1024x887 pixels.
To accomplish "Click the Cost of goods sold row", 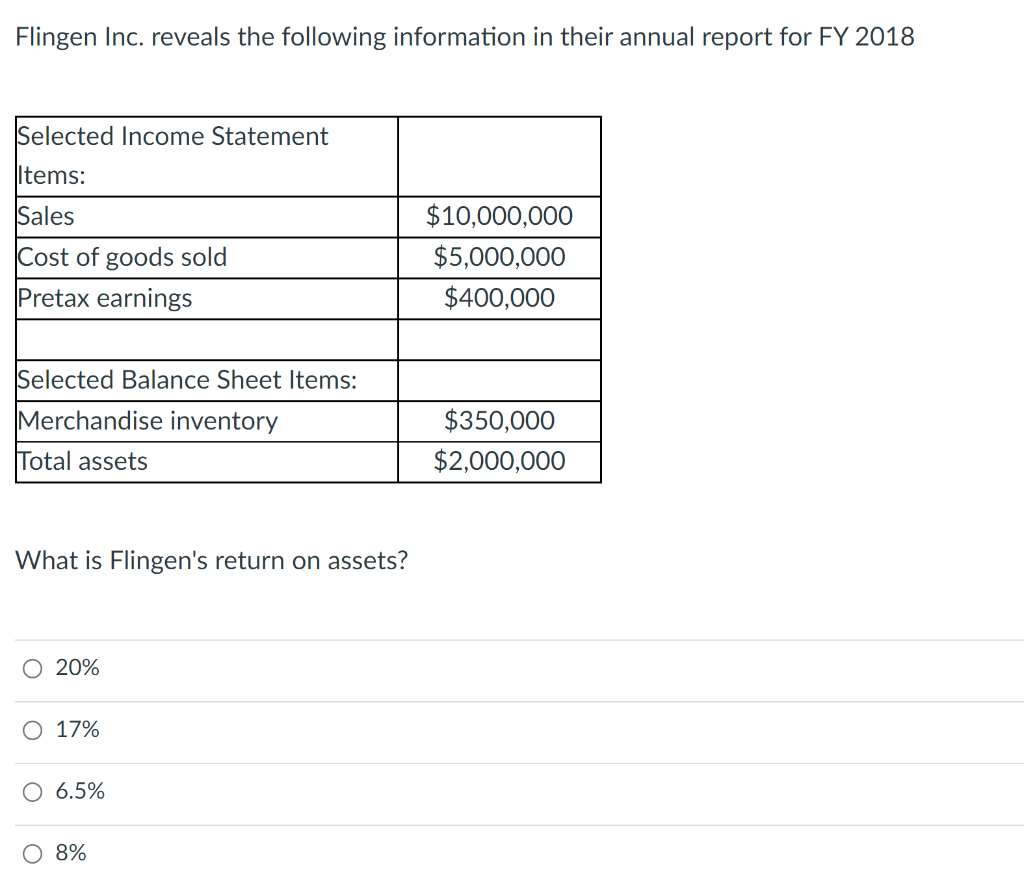I will click(x=122, y=257).
